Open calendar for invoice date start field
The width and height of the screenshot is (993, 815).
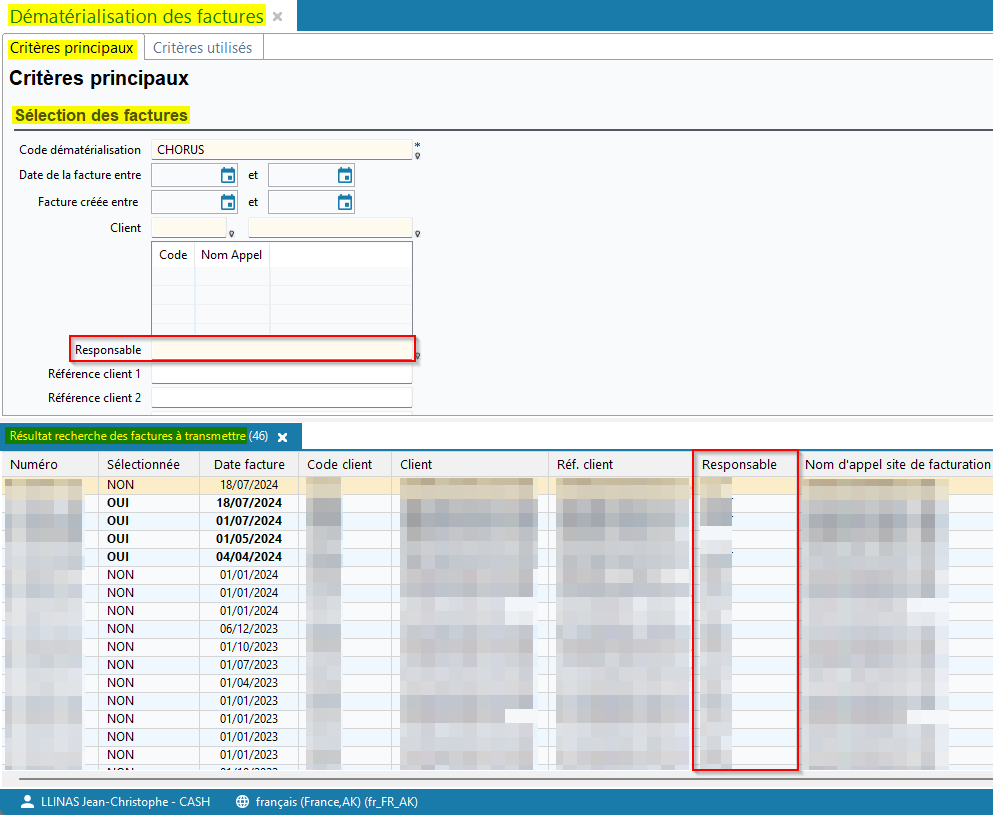228,176
